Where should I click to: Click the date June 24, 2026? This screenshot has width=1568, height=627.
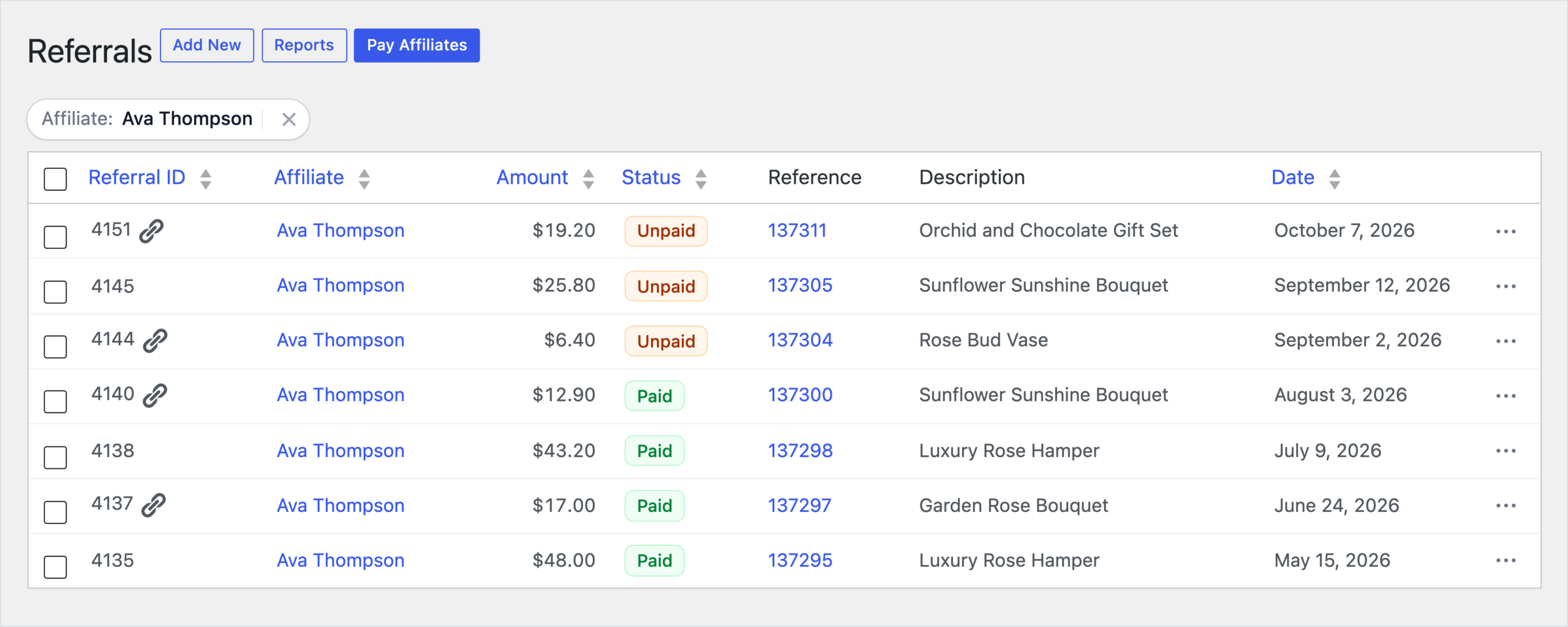tap(1336, 506)
